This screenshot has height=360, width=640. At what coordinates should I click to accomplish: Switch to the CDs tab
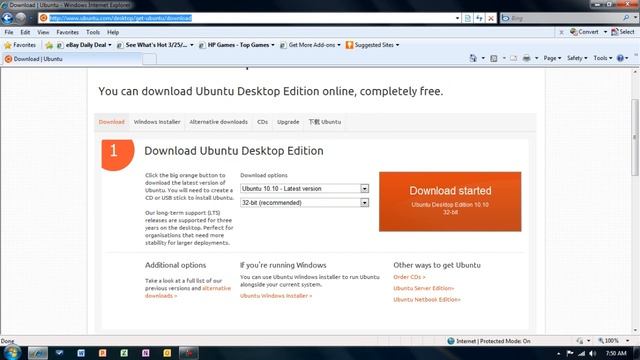point(262,122)
